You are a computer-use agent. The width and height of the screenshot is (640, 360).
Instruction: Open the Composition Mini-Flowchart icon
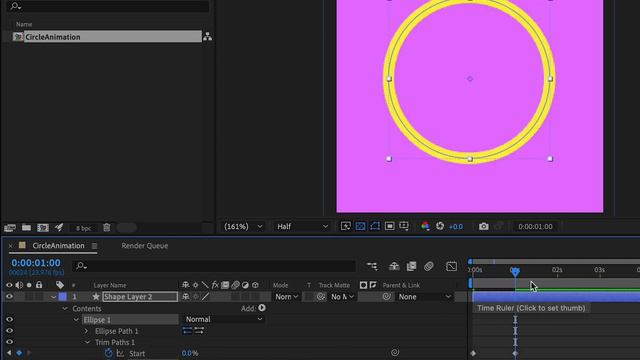coord(372,266)
